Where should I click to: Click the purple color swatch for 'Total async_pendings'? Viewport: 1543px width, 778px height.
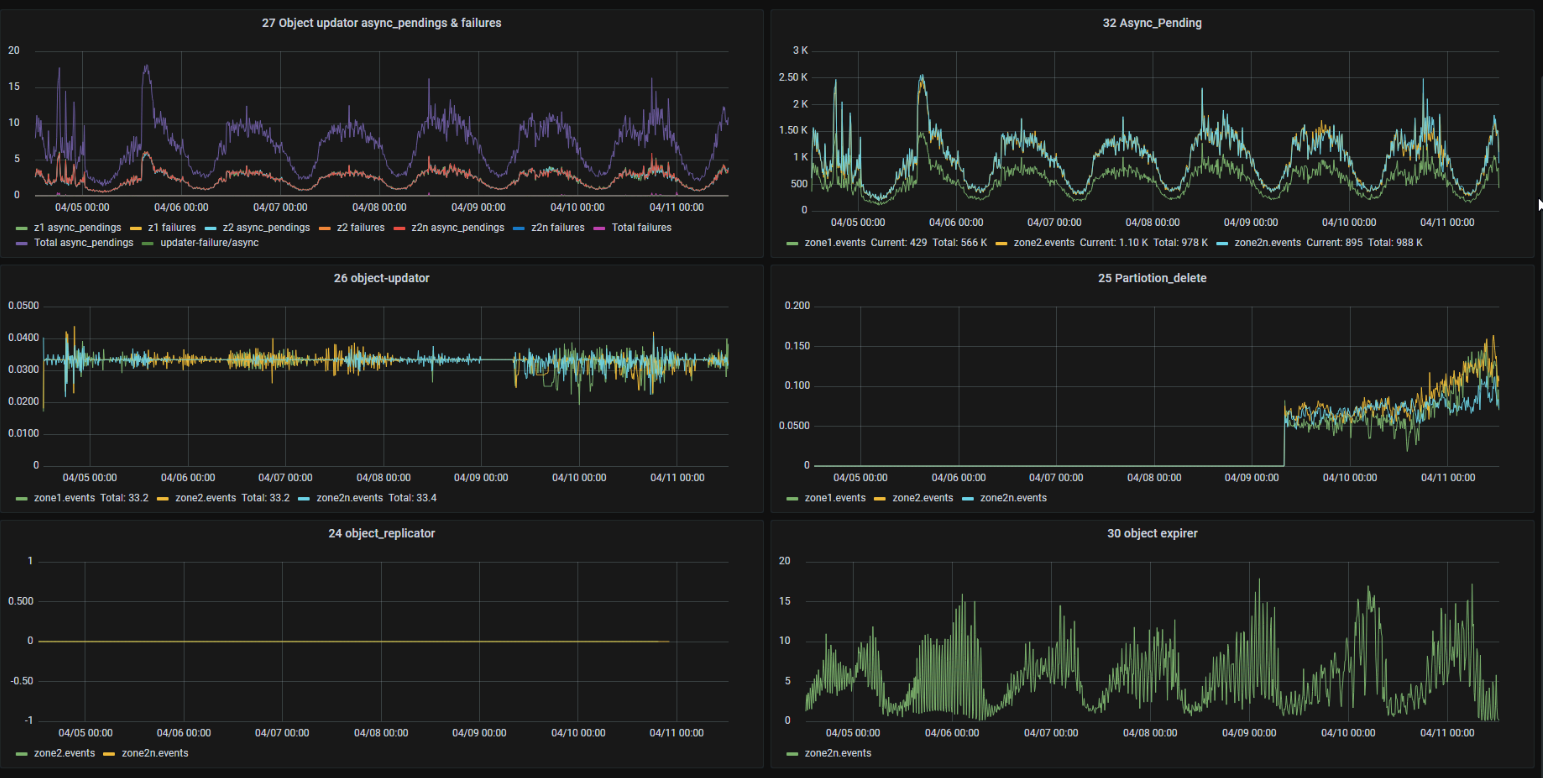[x=23, y=243]
